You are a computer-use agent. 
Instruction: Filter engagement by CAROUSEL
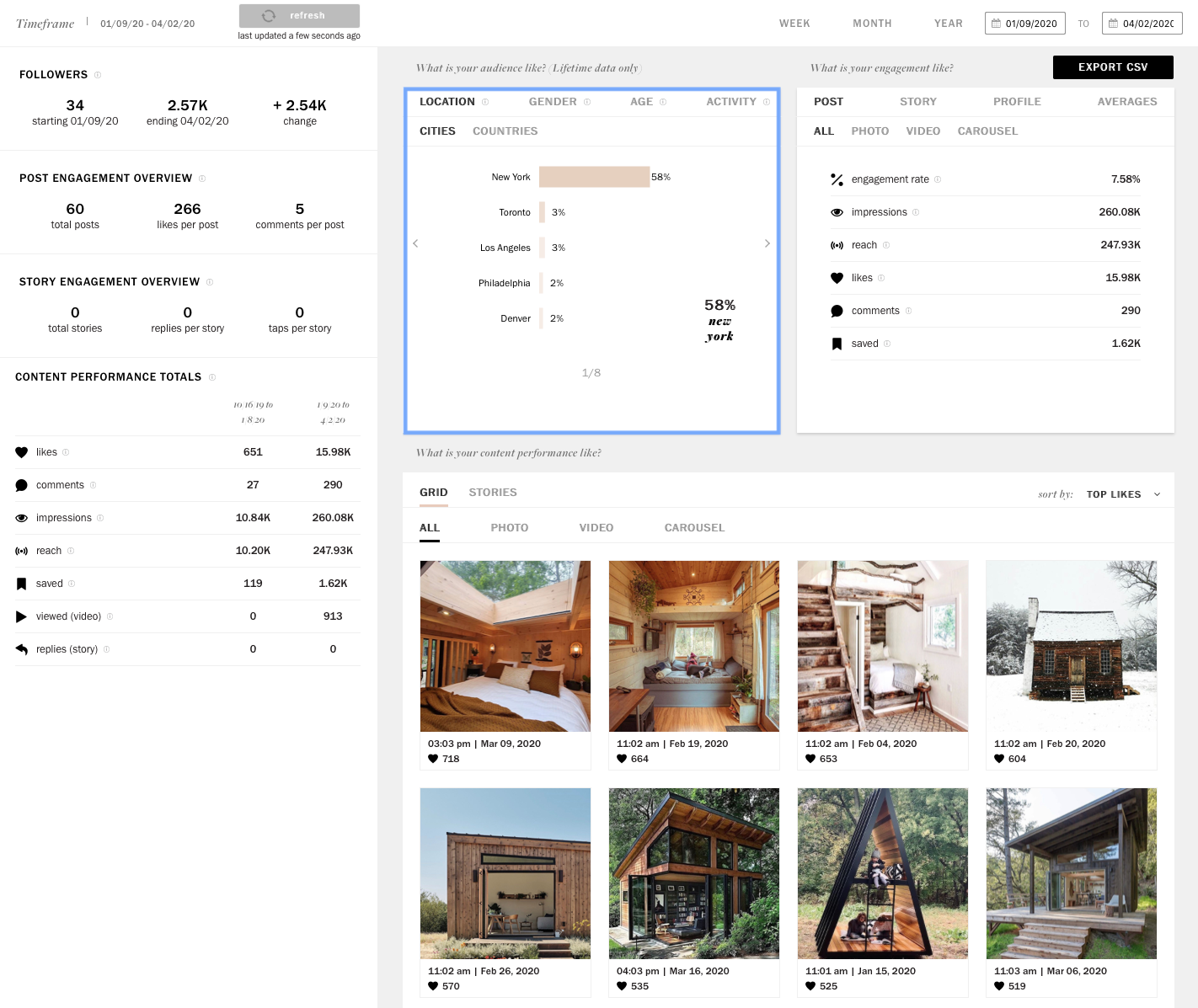987,131
